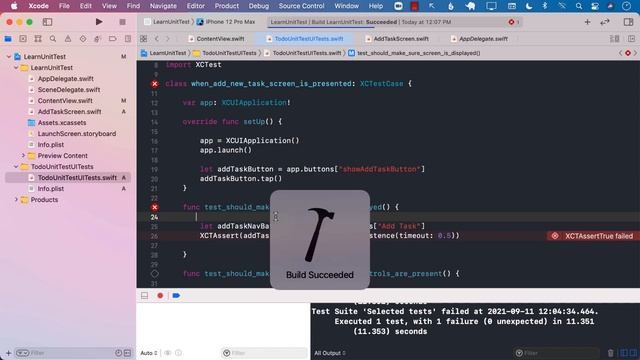
Task: Click the variables view filter field
Action: point(264,353)
